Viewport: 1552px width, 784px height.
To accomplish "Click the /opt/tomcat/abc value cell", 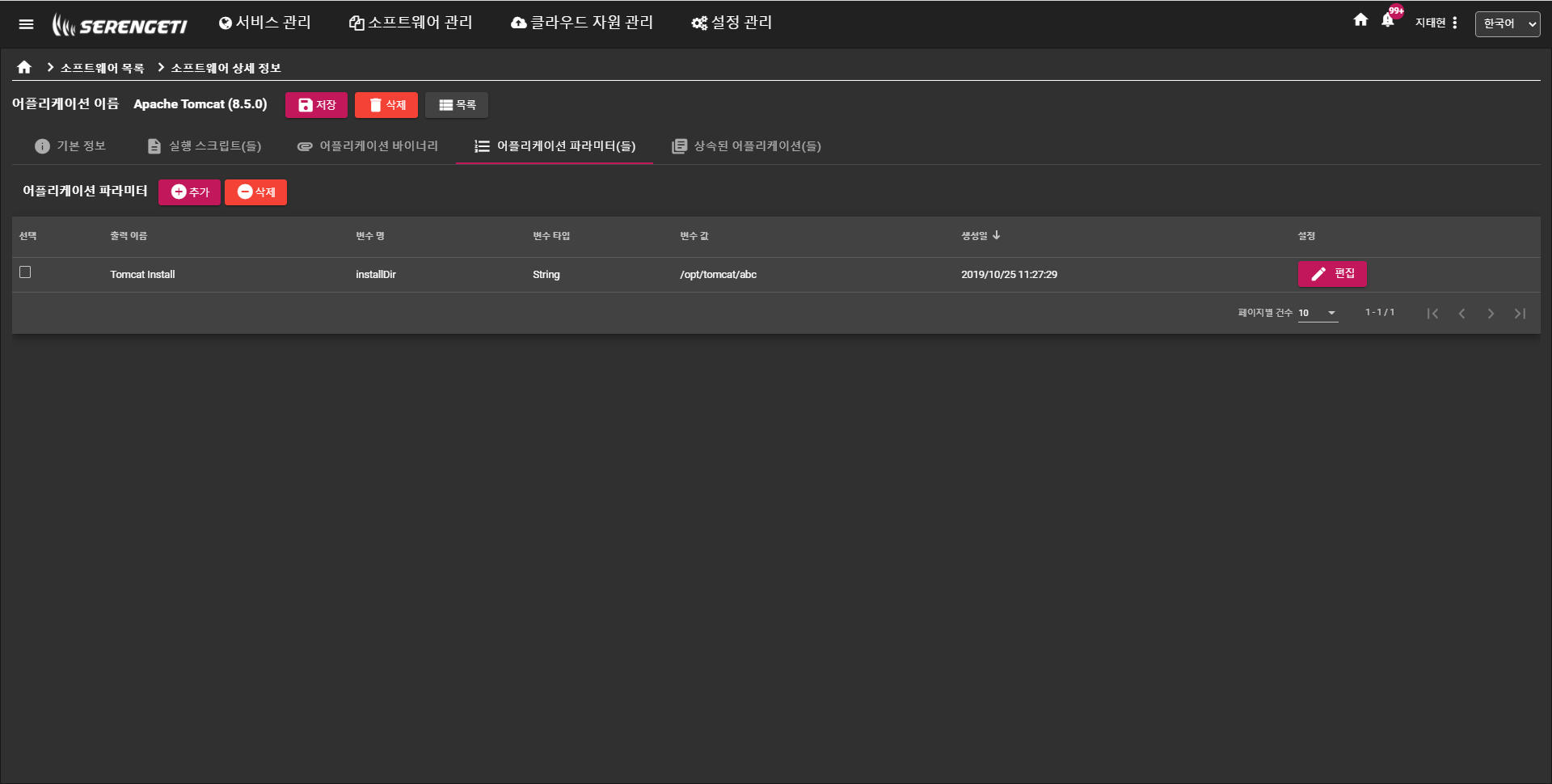I will coord(718,275).
